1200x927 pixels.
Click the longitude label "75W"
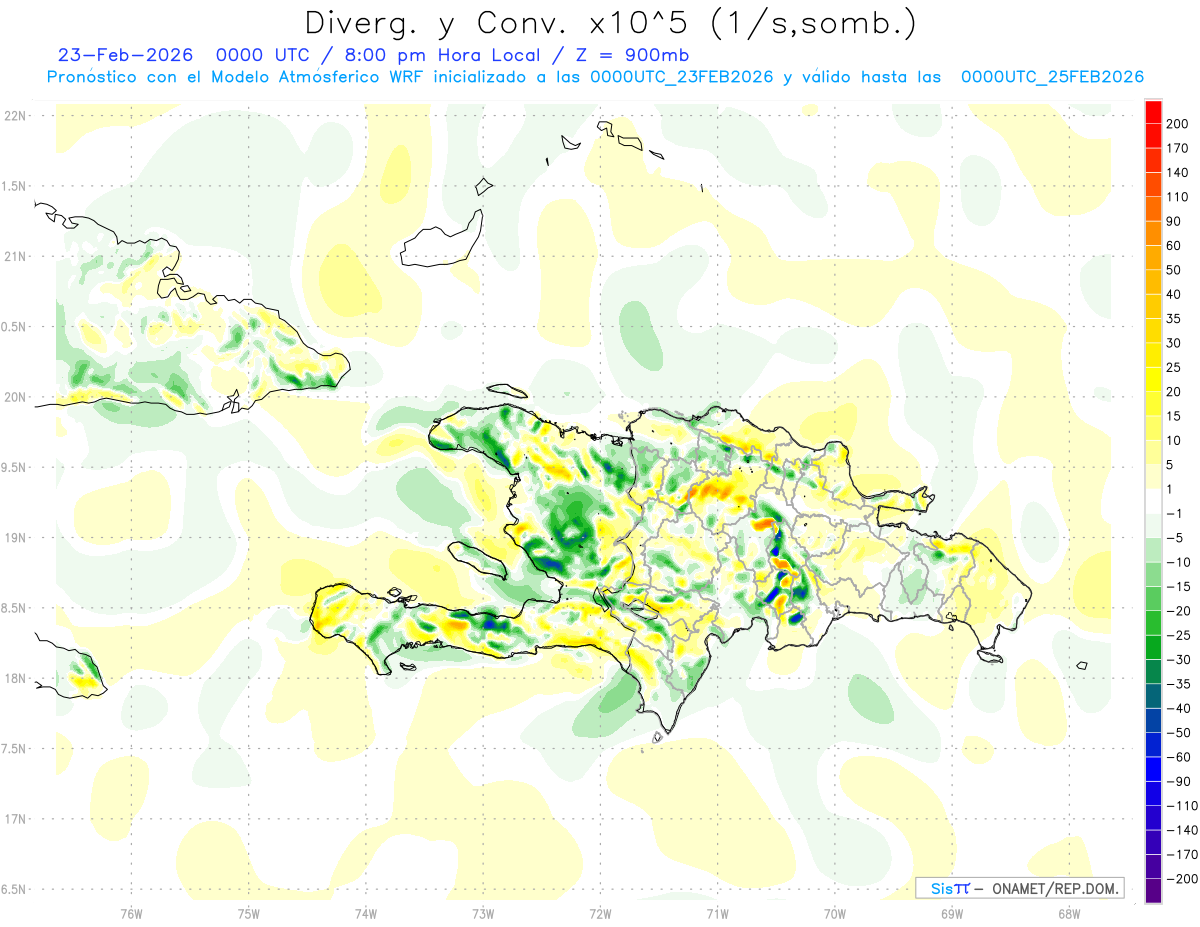coord(249,914)
